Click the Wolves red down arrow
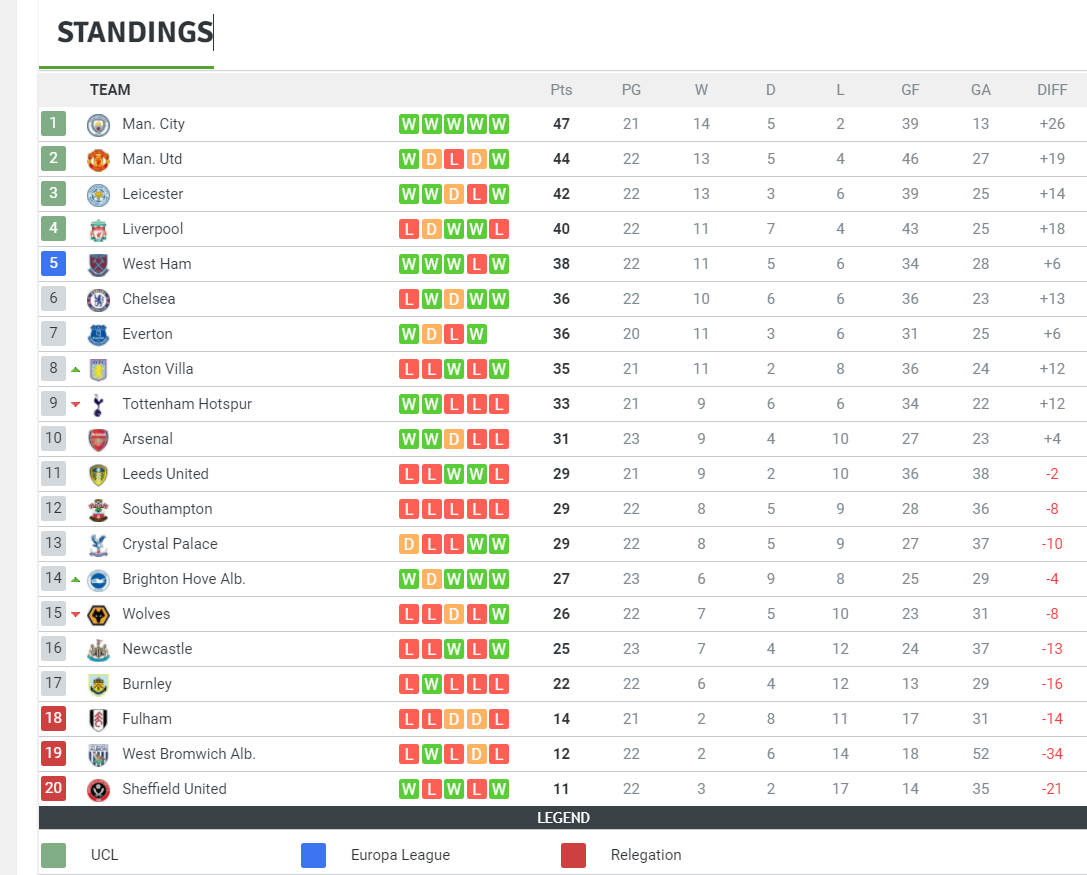The image size is (1087, 875). point(76,614)
